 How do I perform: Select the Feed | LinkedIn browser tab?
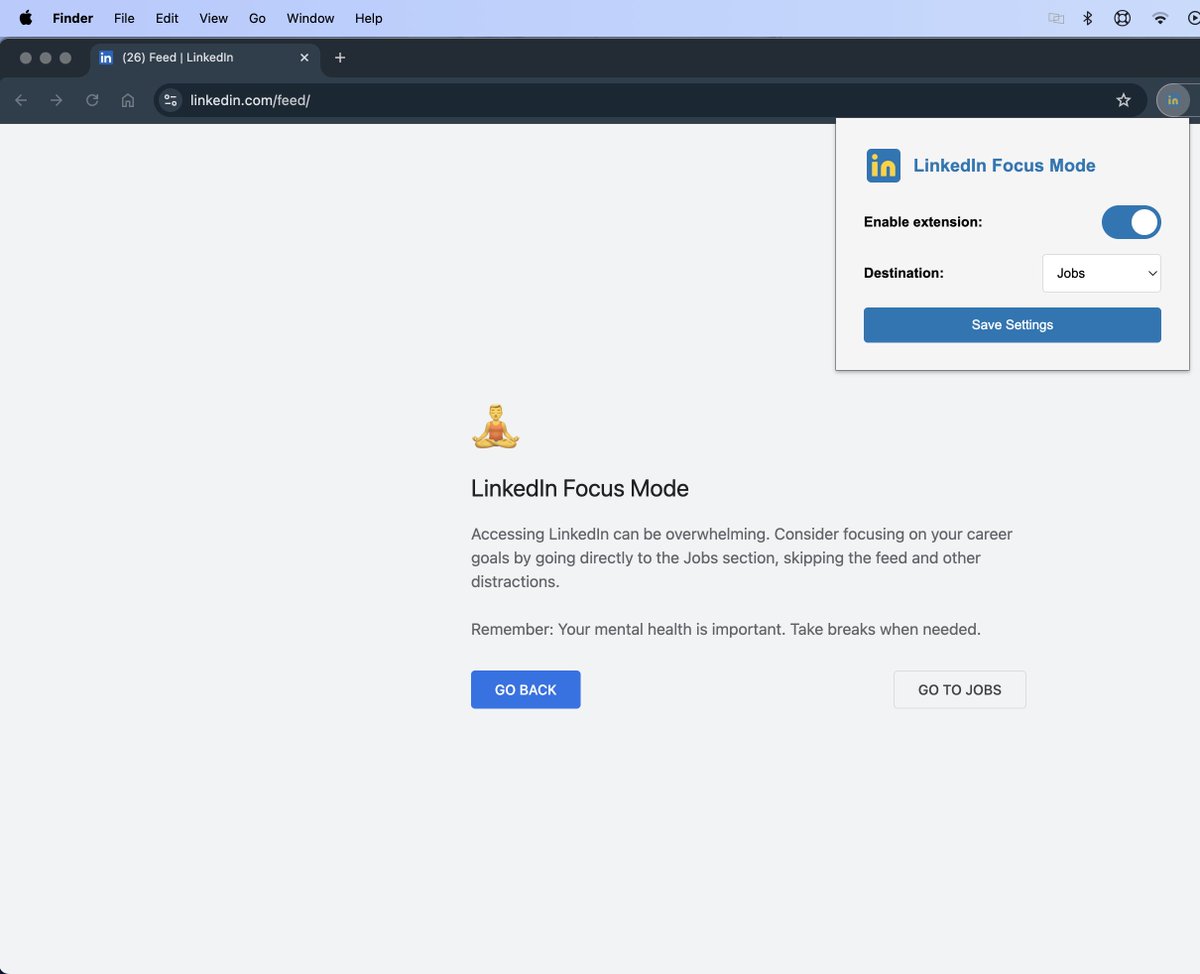coord(205,58)
